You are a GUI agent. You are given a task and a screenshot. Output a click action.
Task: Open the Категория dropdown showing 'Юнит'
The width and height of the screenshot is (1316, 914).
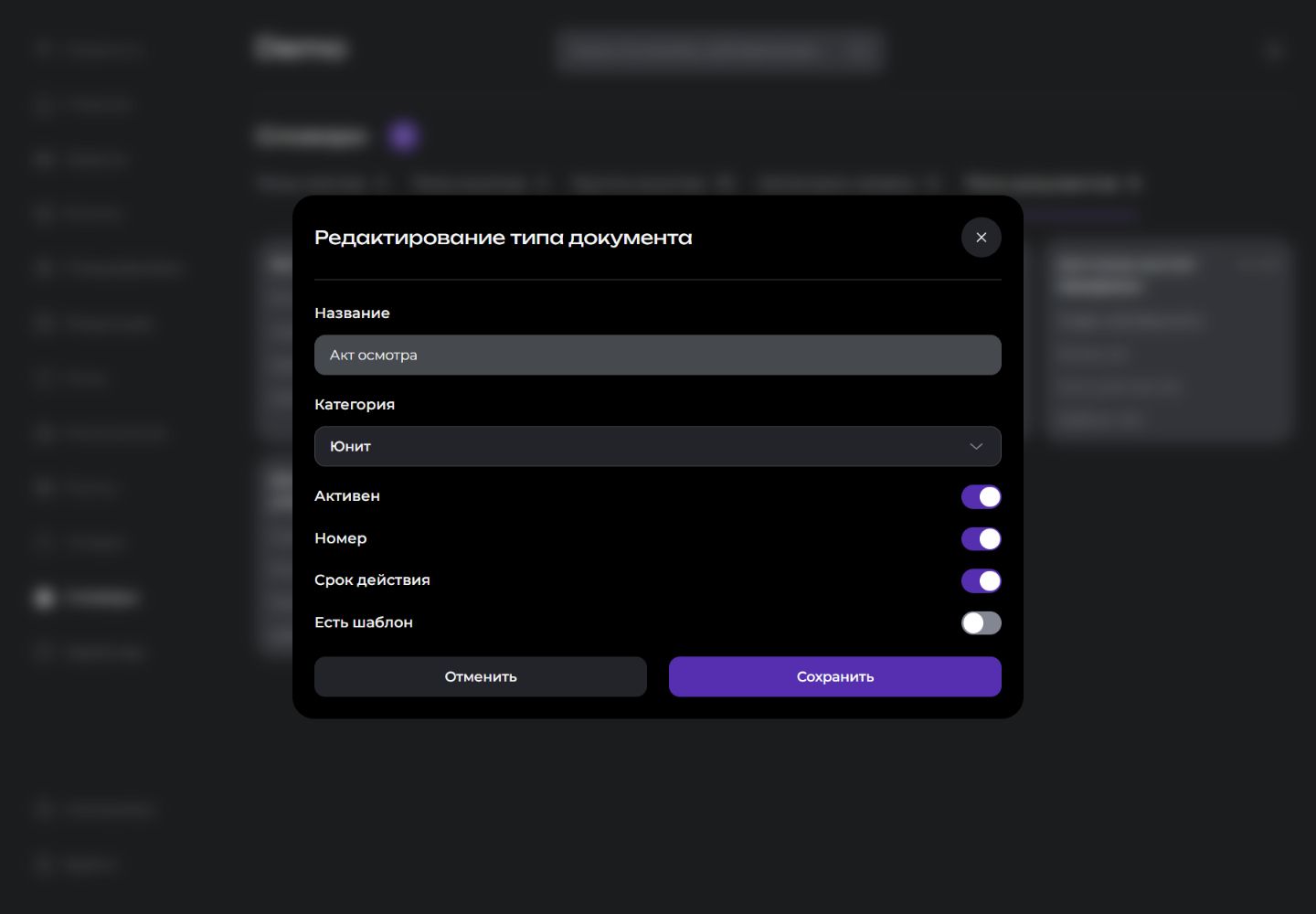[658, 446]
